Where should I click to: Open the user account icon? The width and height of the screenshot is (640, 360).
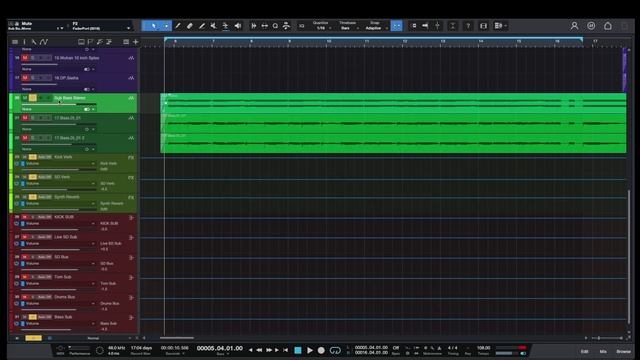coord(574,26)
